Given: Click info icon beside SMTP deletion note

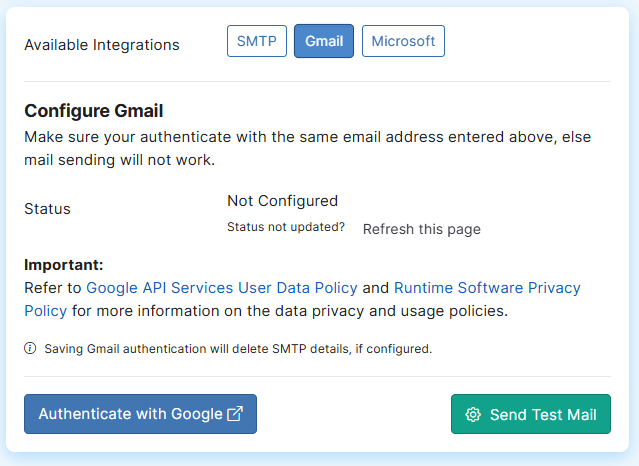Looking at the screenshot, I should [30, 349].
